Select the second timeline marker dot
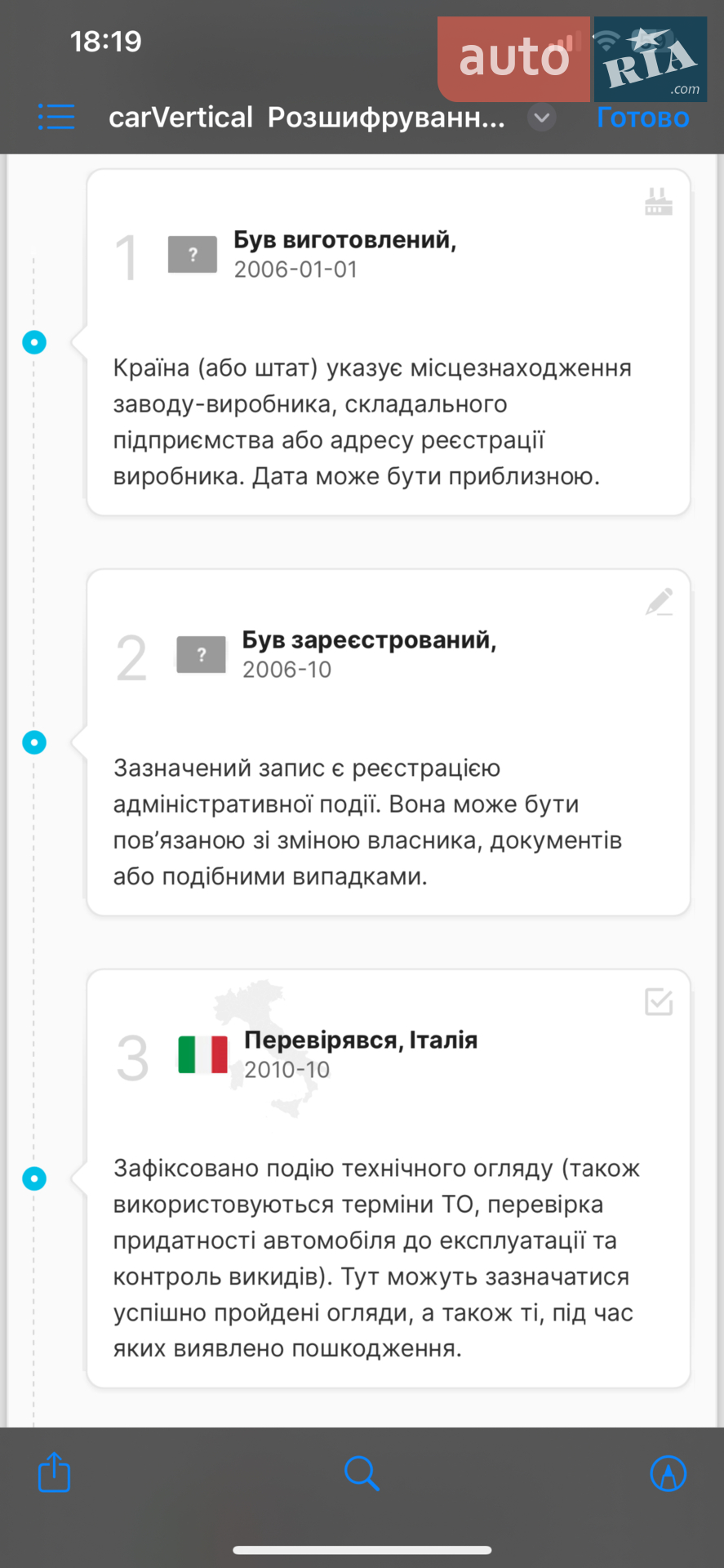724x1568 pixels. 34,742
